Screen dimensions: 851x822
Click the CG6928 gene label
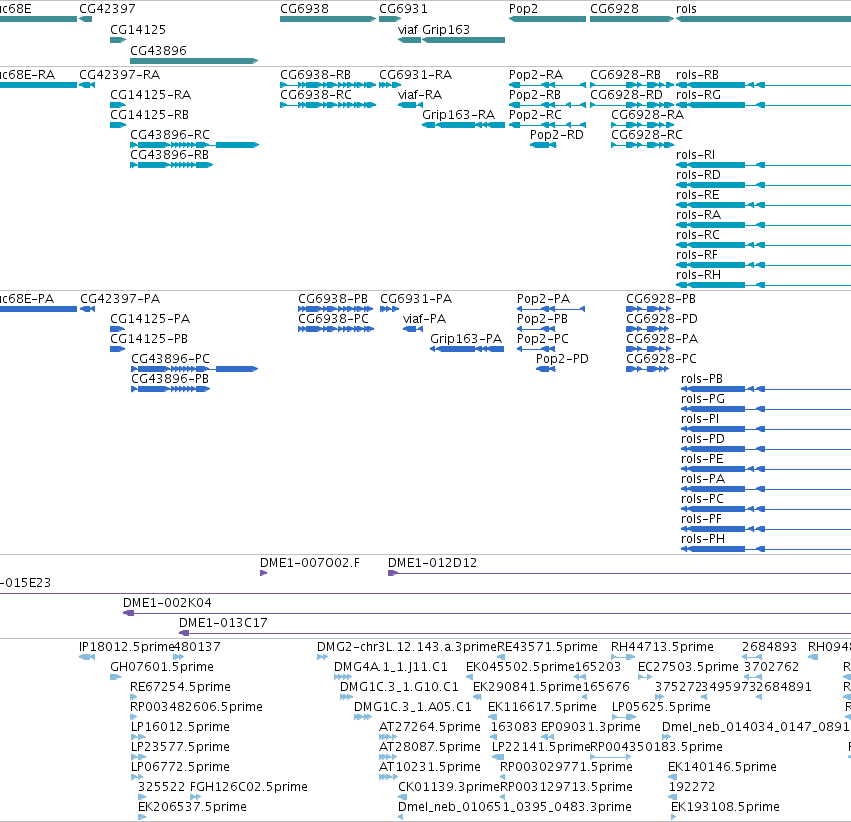(x=614, y=9)
